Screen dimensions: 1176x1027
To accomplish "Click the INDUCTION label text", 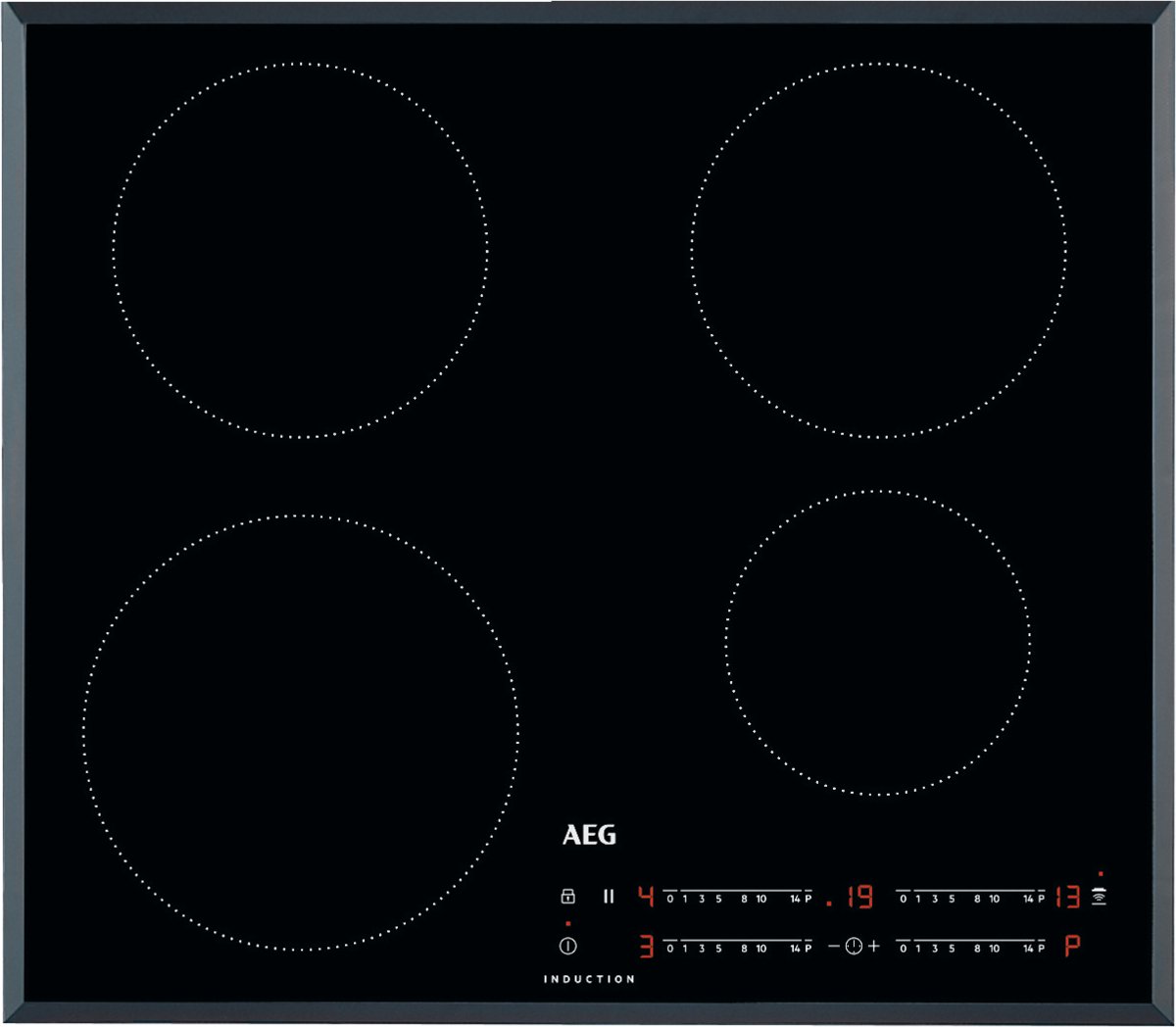I will click(x=589, y=979).
